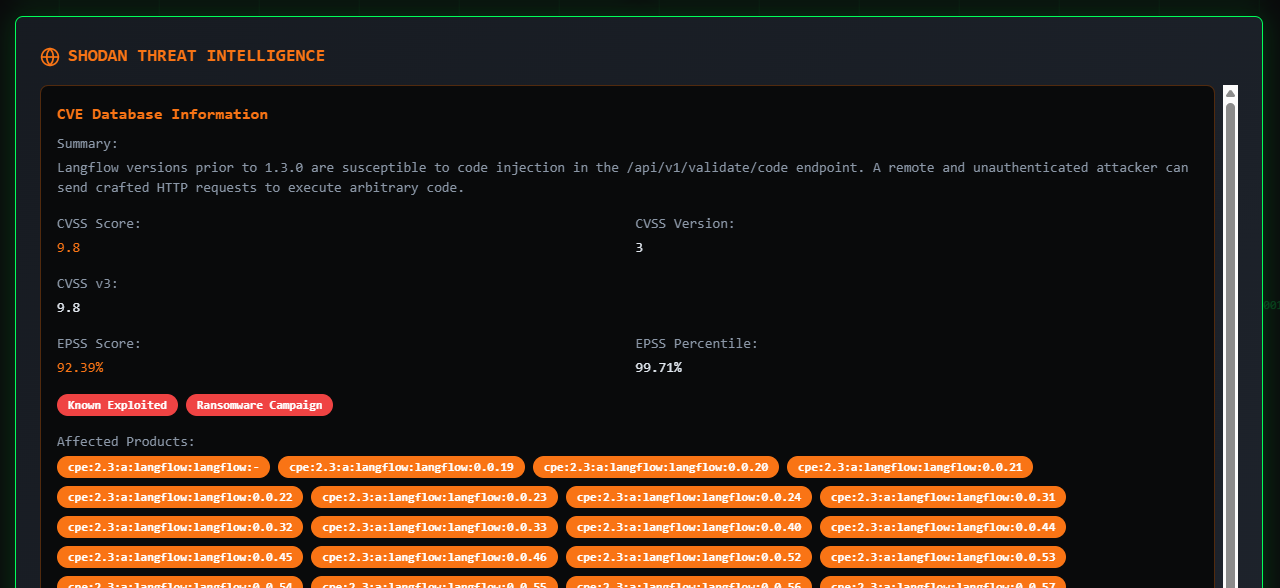Select the langflow:0.0.21 product tag
Image resolution: width=1280 pixels, height=588 pixels.
point(910,467)
